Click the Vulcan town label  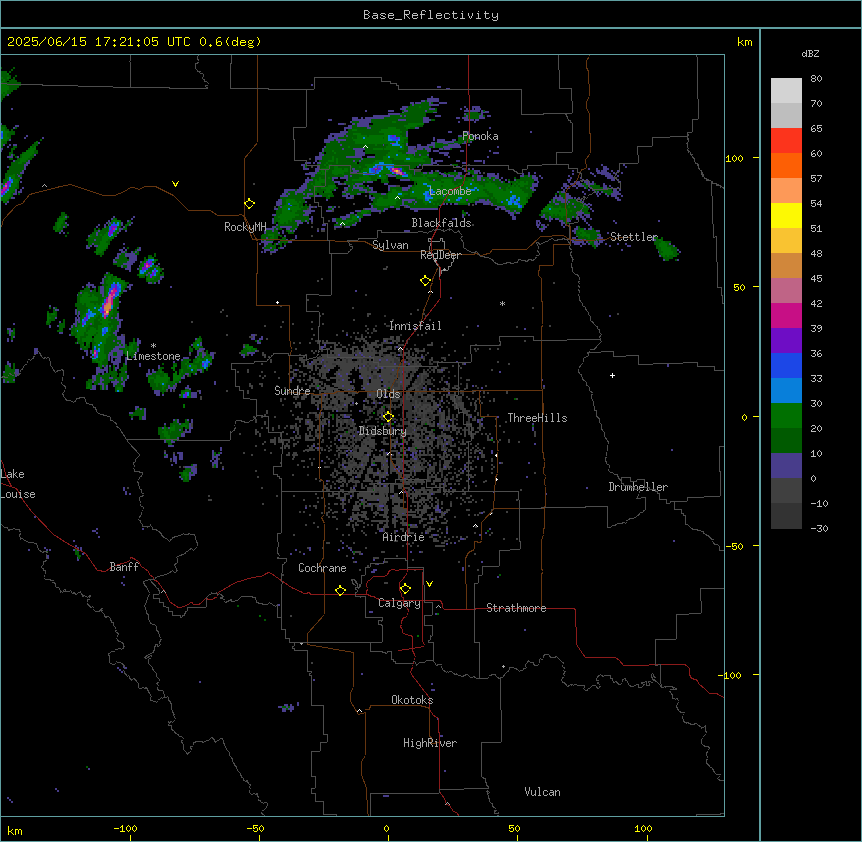click(542, 792)
